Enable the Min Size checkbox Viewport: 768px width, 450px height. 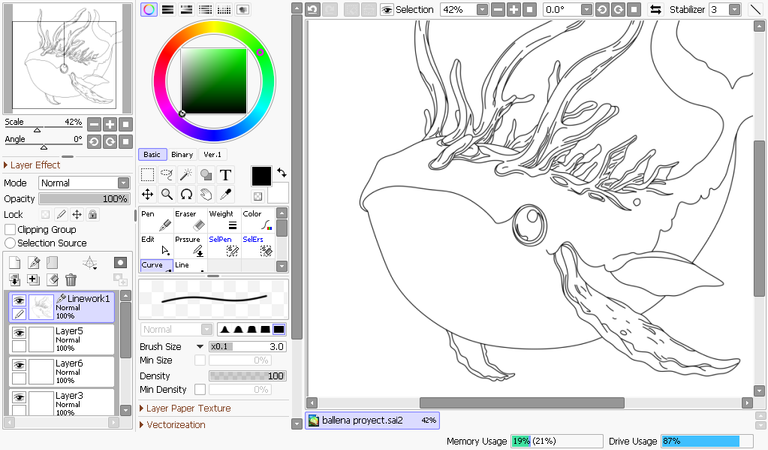pos(200,360)
